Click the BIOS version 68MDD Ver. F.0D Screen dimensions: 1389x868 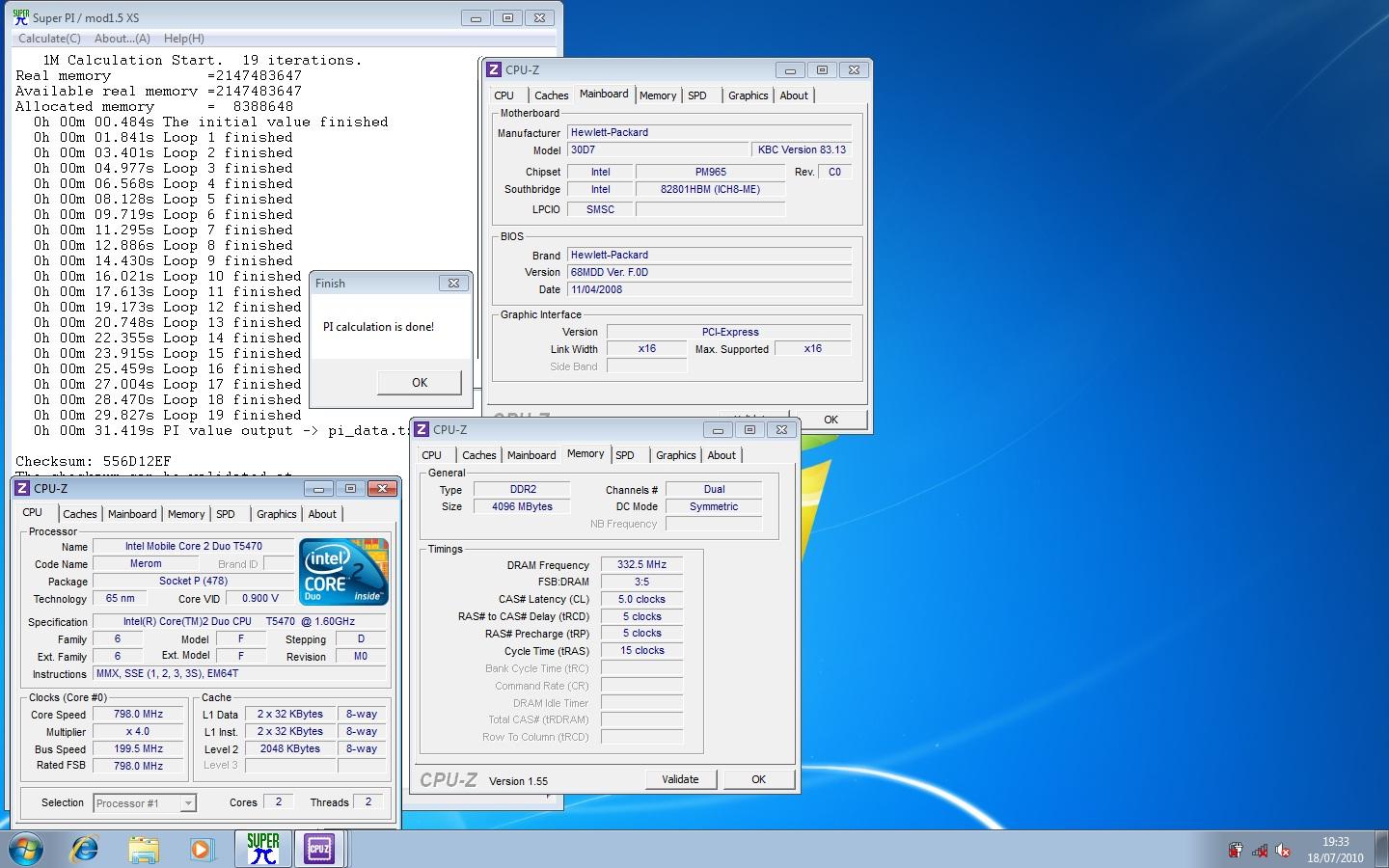[709, 272]
